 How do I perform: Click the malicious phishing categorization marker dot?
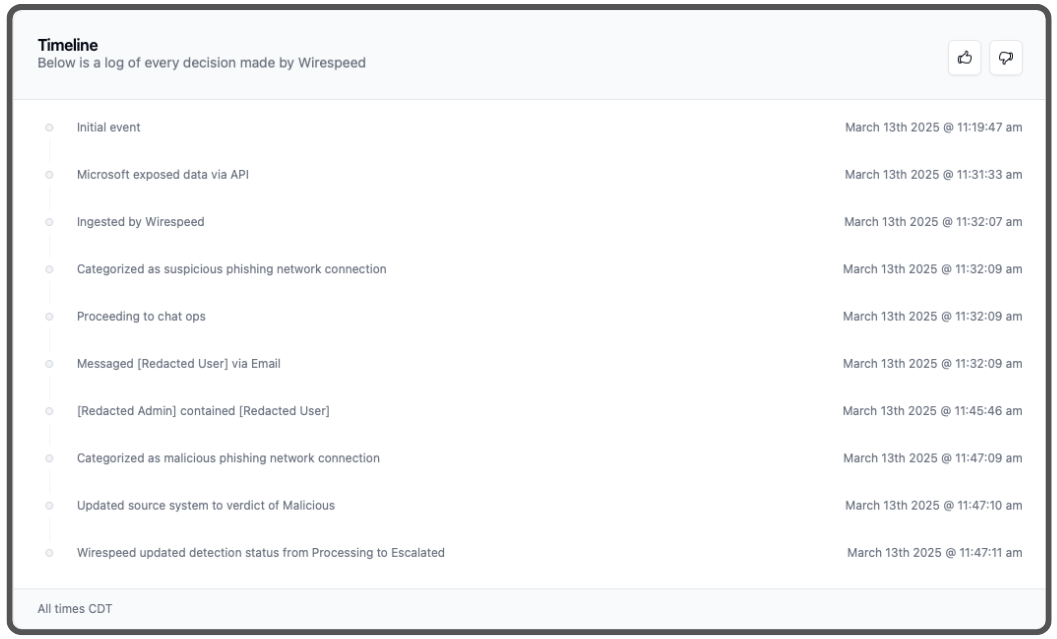[x=49, y=458]
